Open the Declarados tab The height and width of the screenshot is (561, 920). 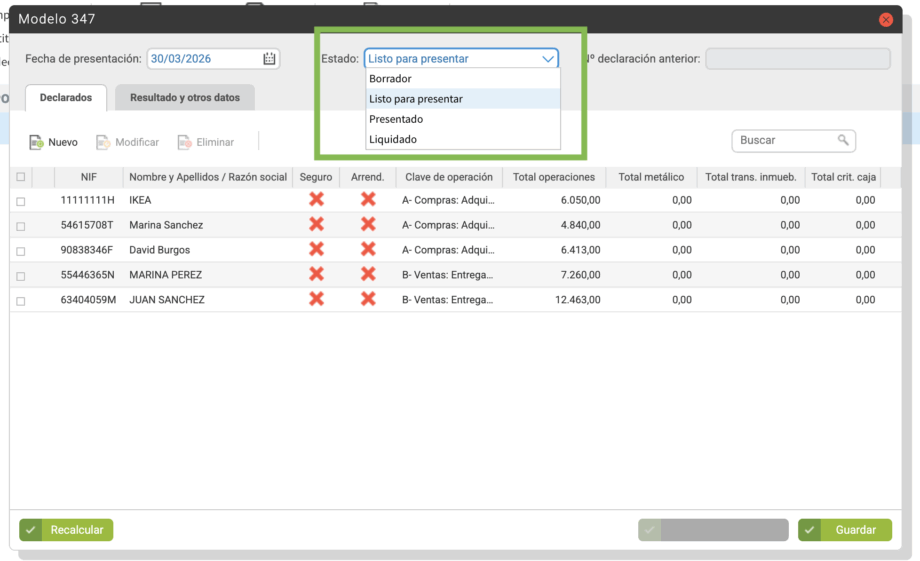coord(66,98)
